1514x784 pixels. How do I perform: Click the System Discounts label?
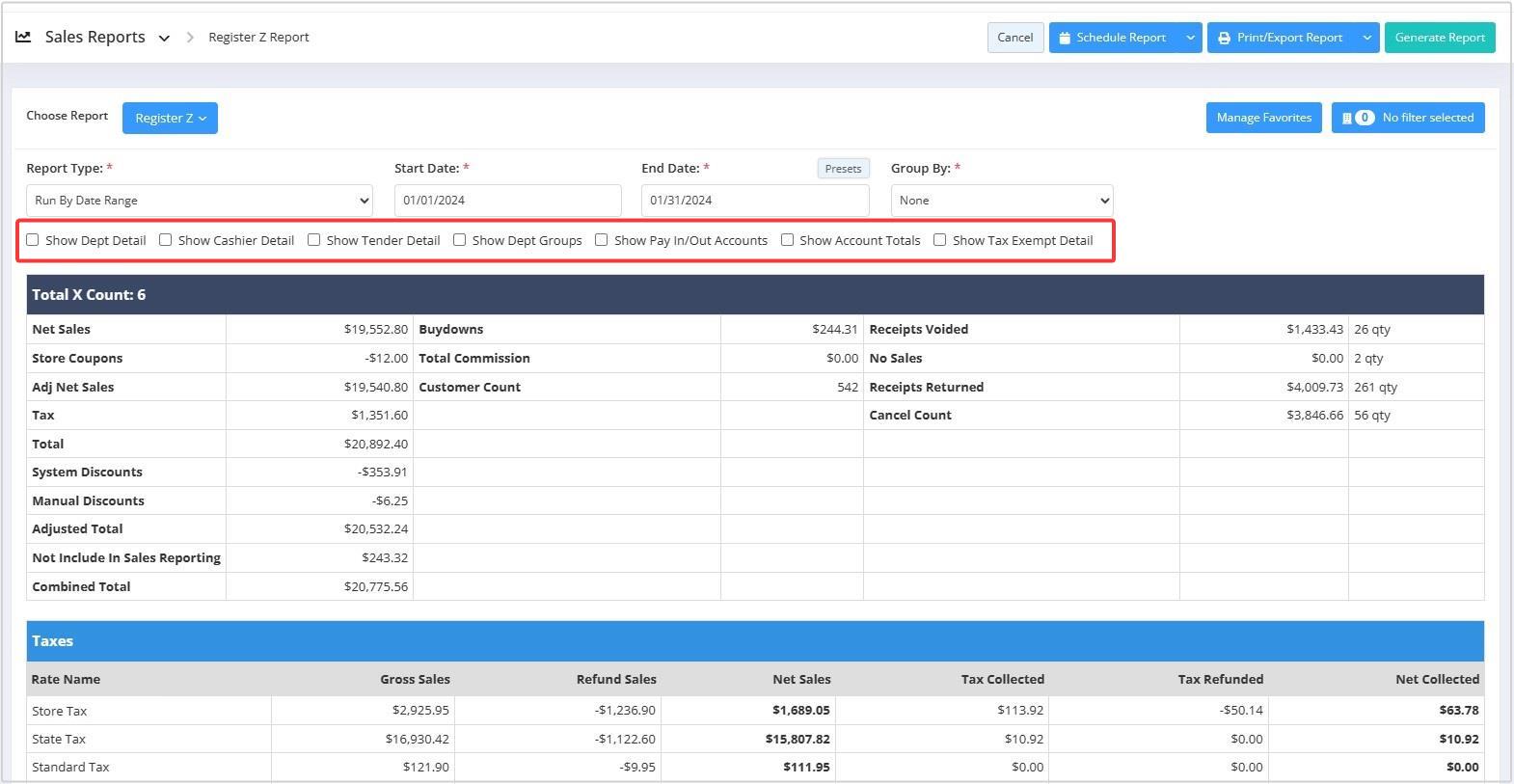(87, 473)
